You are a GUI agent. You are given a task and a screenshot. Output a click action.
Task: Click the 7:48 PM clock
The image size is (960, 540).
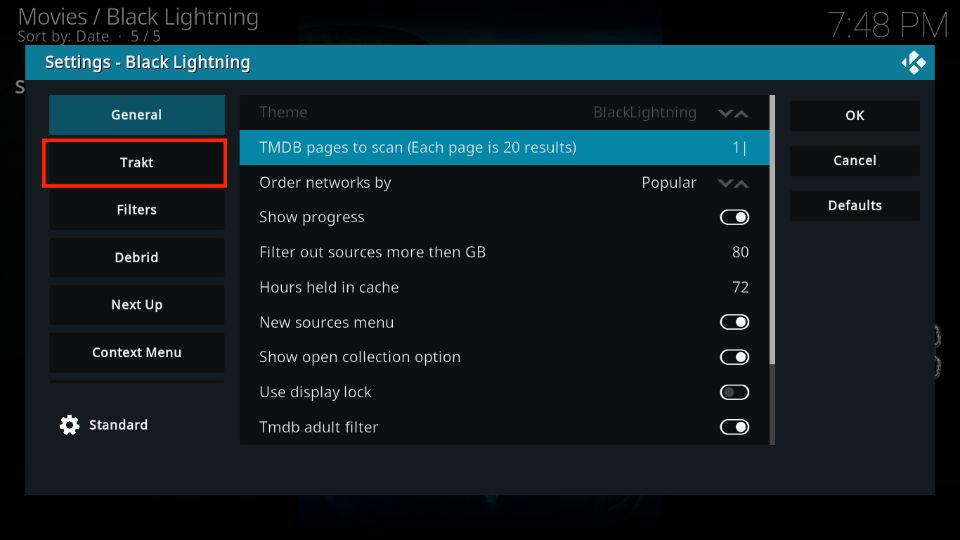point(888,25)
